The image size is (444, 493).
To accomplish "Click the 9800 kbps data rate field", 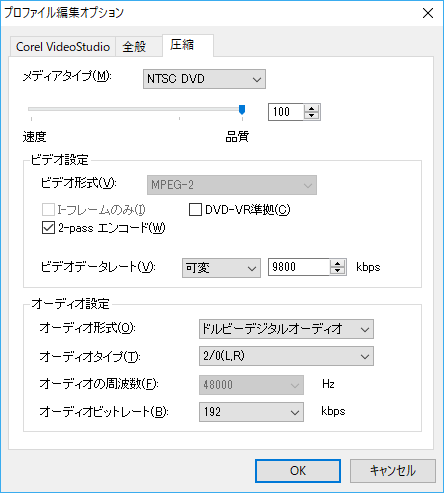I will point(299,267).
